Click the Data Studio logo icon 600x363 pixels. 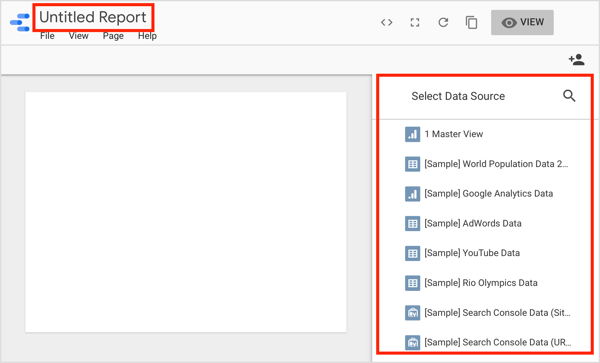pyautogui.click(x=20, y=22)
